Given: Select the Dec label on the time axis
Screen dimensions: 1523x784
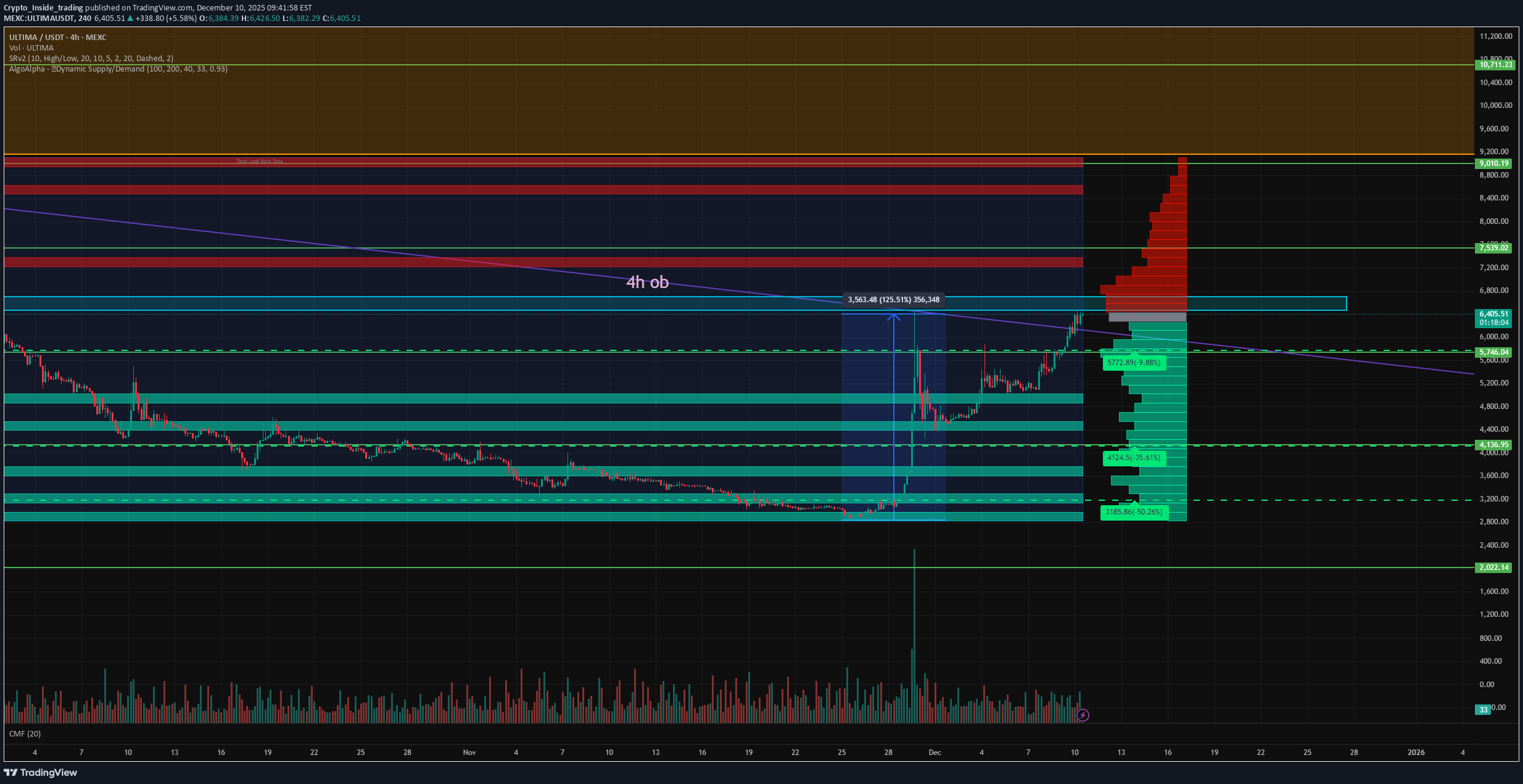Looking at the screenshot, I should [935, 753].
